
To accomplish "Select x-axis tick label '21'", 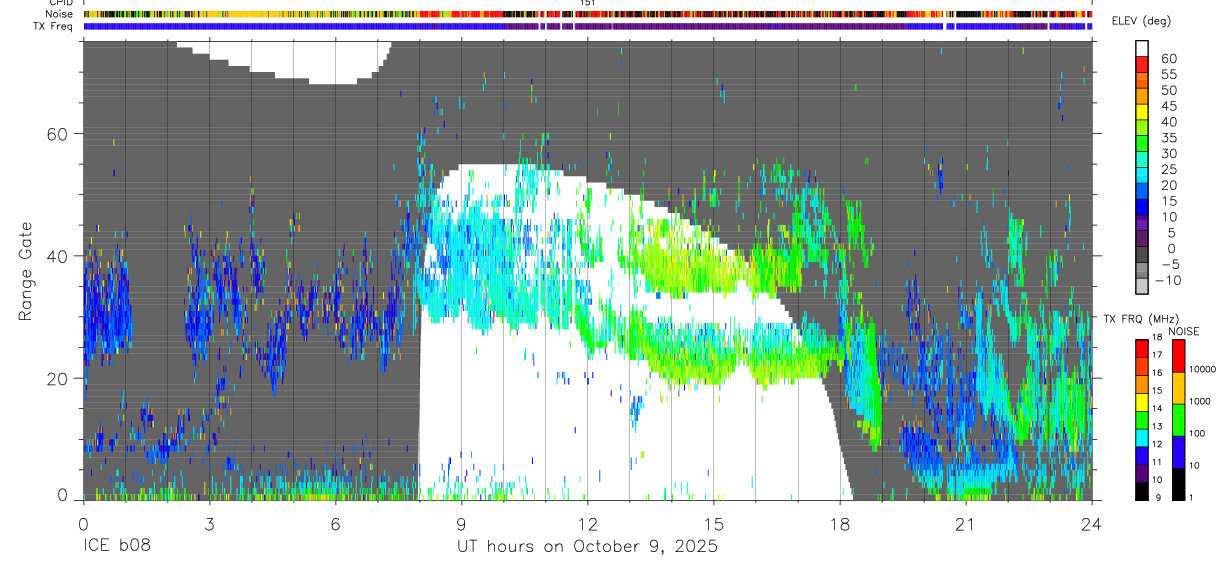I will pos(965,524).
